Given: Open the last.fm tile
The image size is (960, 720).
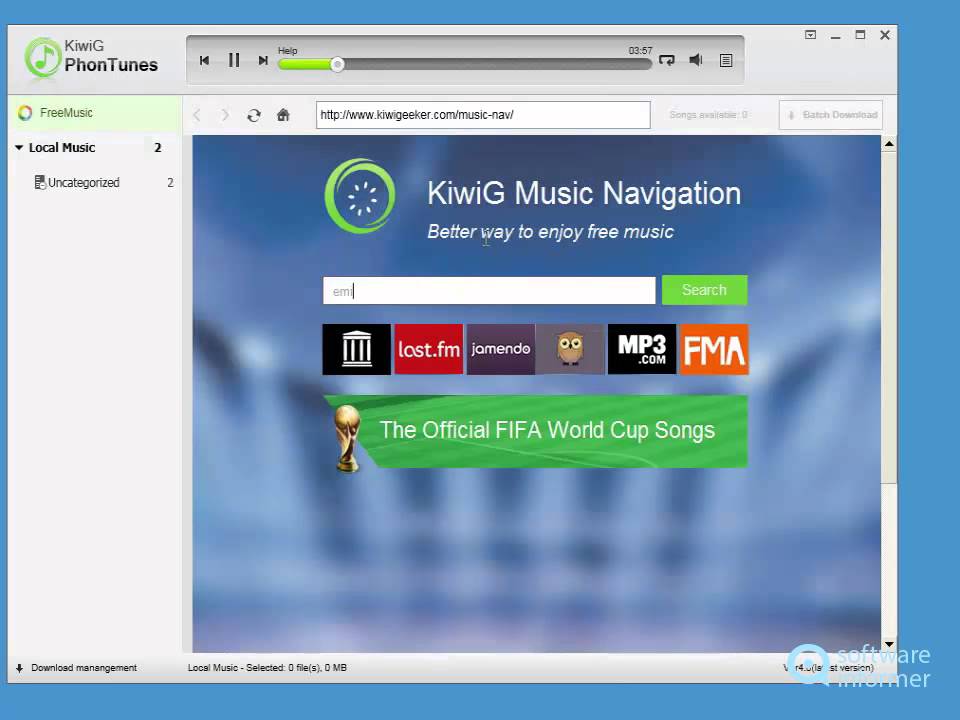Looking at the screenshot, I should click(x=429, y=349).
